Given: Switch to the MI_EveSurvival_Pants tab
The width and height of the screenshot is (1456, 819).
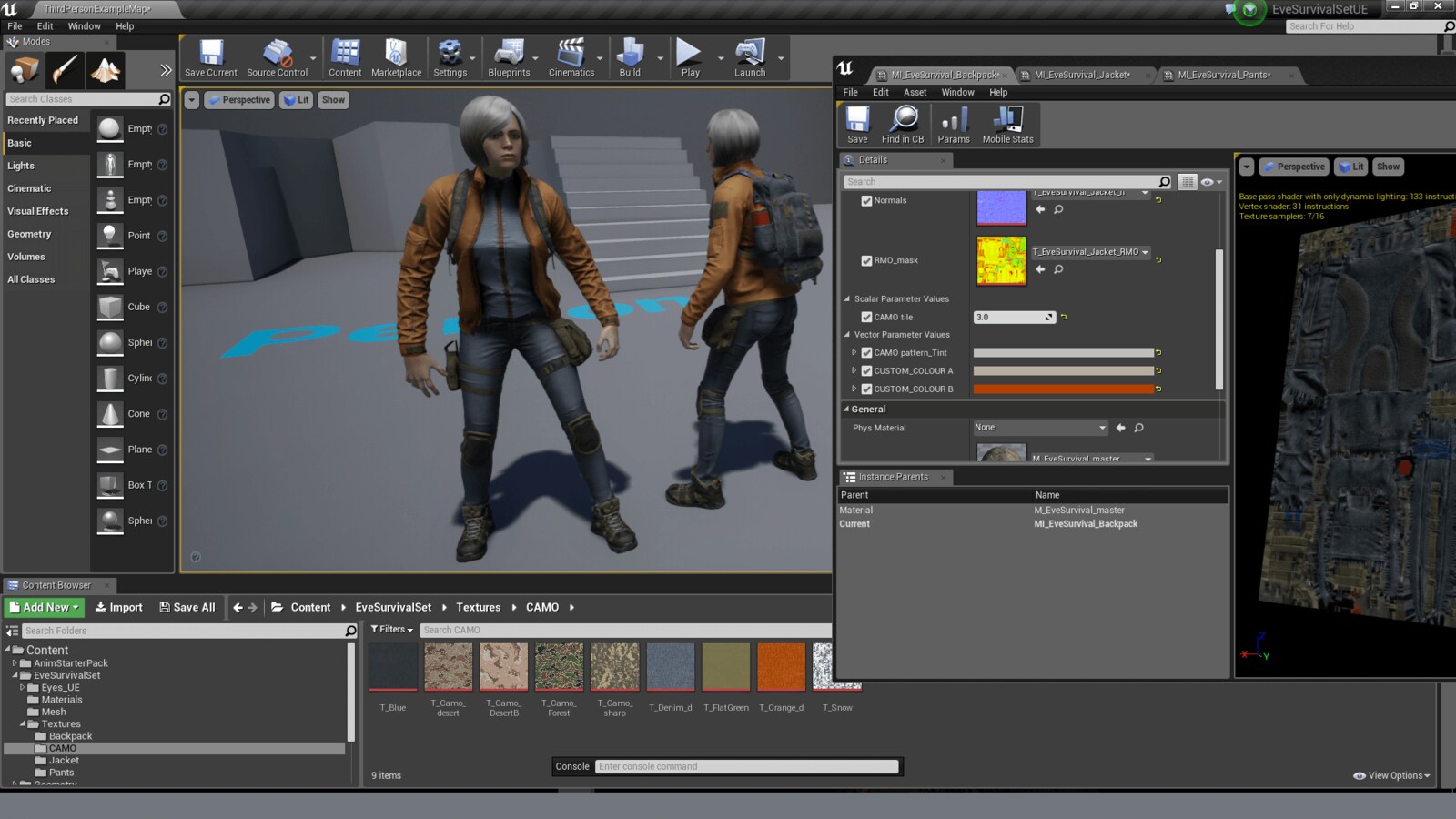Looking at the screenshot, I should (x=1224, y=76).
